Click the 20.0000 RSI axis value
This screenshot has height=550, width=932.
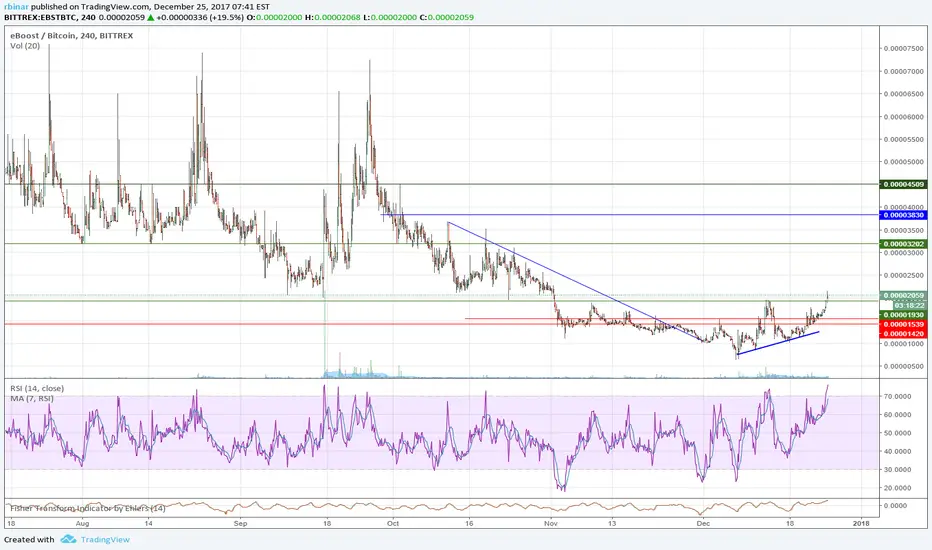[x=898, y=488]
